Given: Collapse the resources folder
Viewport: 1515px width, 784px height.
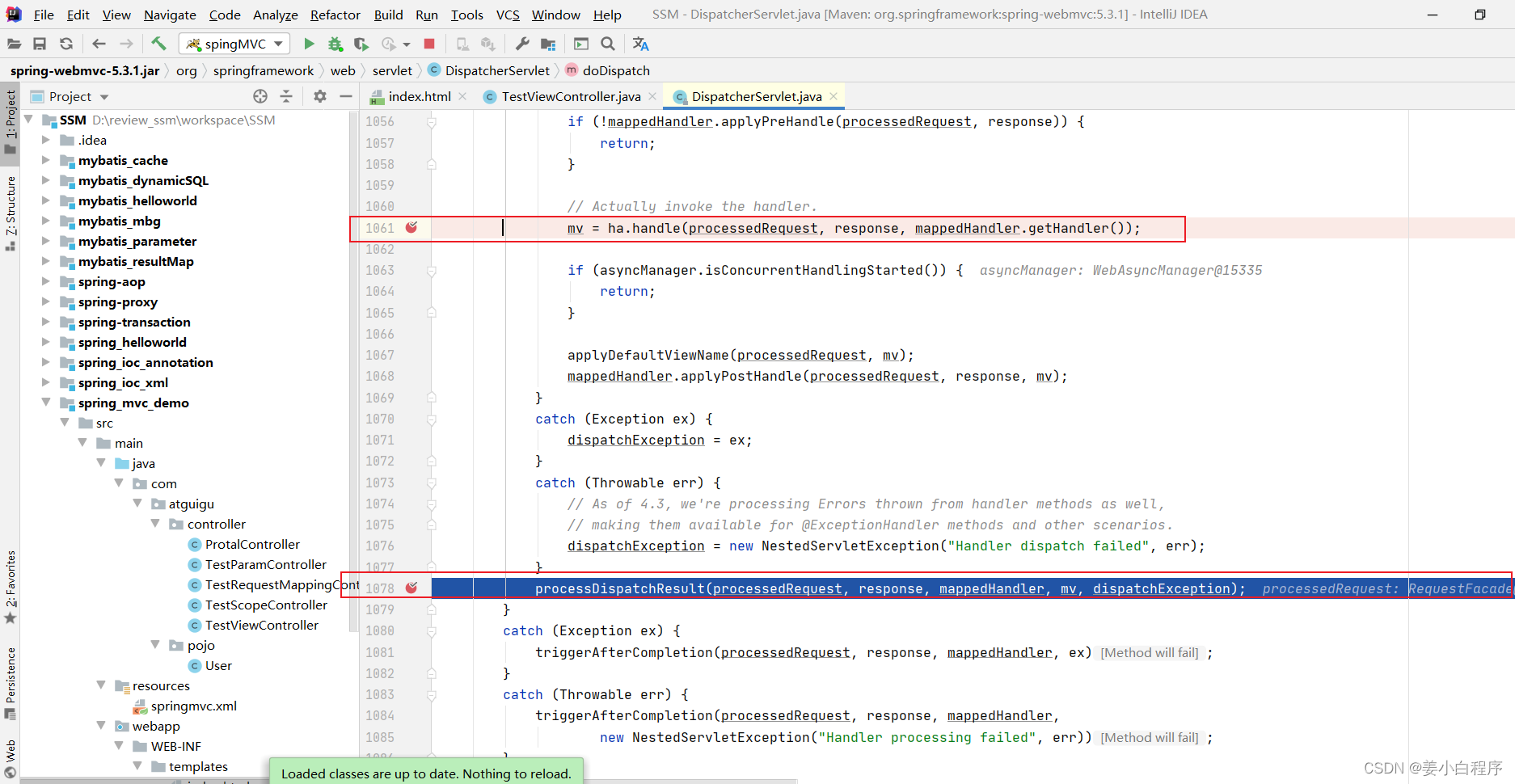Looking at the screenshot, I should (101, 685).
